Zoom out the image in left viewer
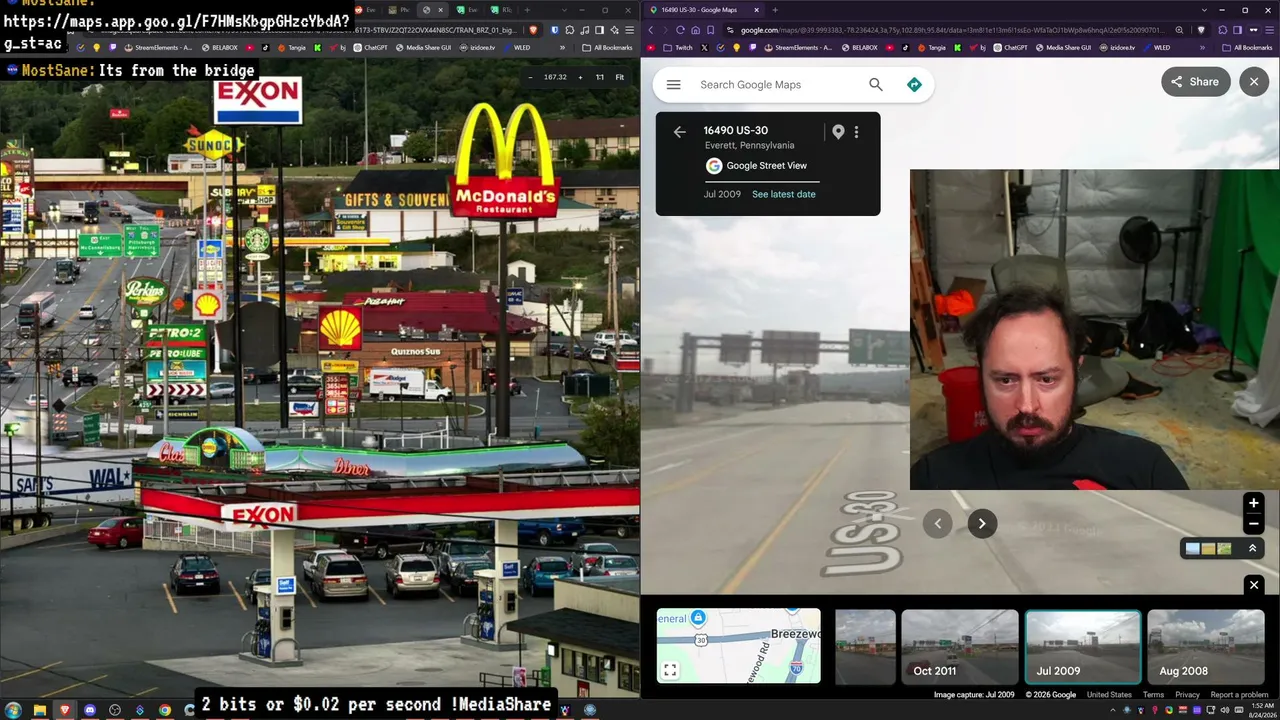This screenshot has width=1280, height=720. click(531, 77)
